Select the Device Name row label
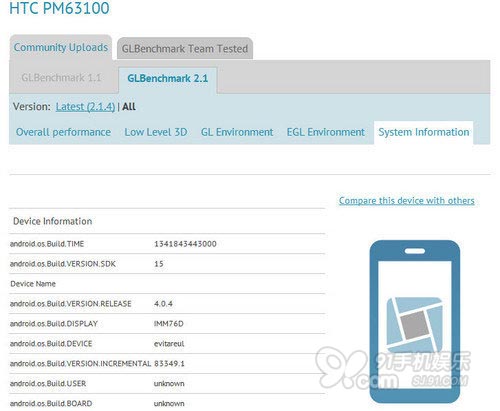Screen dimensions: 500x411 (33, 284)
